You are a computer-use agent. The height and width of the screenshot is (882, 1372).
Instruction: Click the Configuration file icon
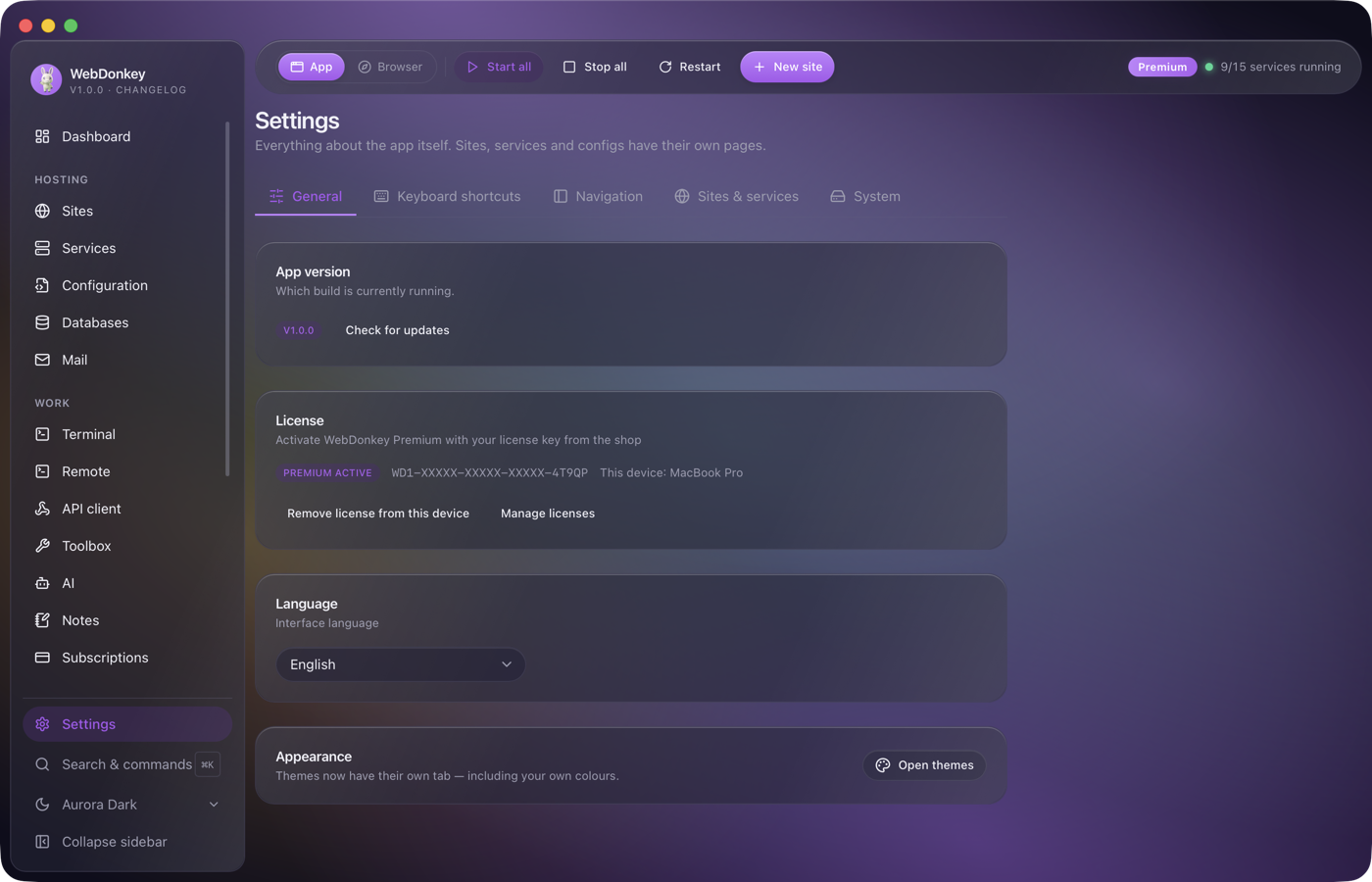pyautogui.click(x=42, y=285)
